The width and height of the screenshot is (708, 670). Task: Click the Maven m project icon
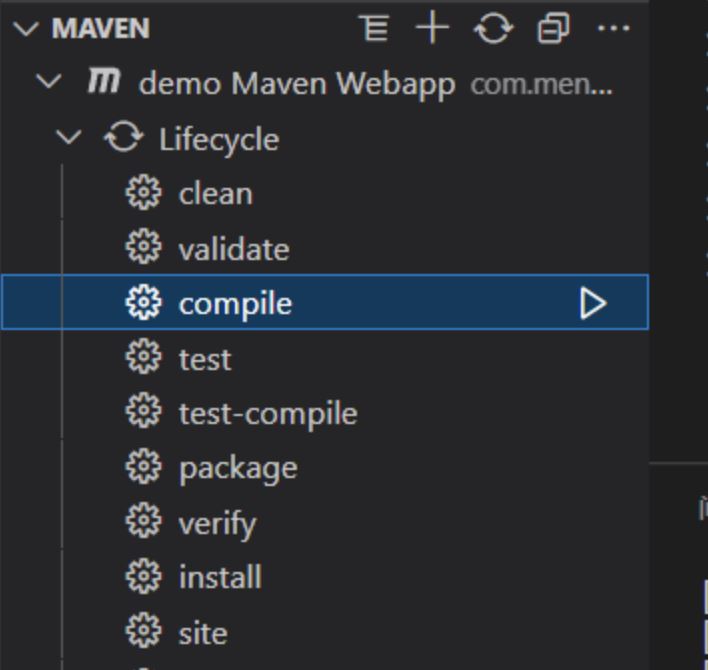point(104,80)
